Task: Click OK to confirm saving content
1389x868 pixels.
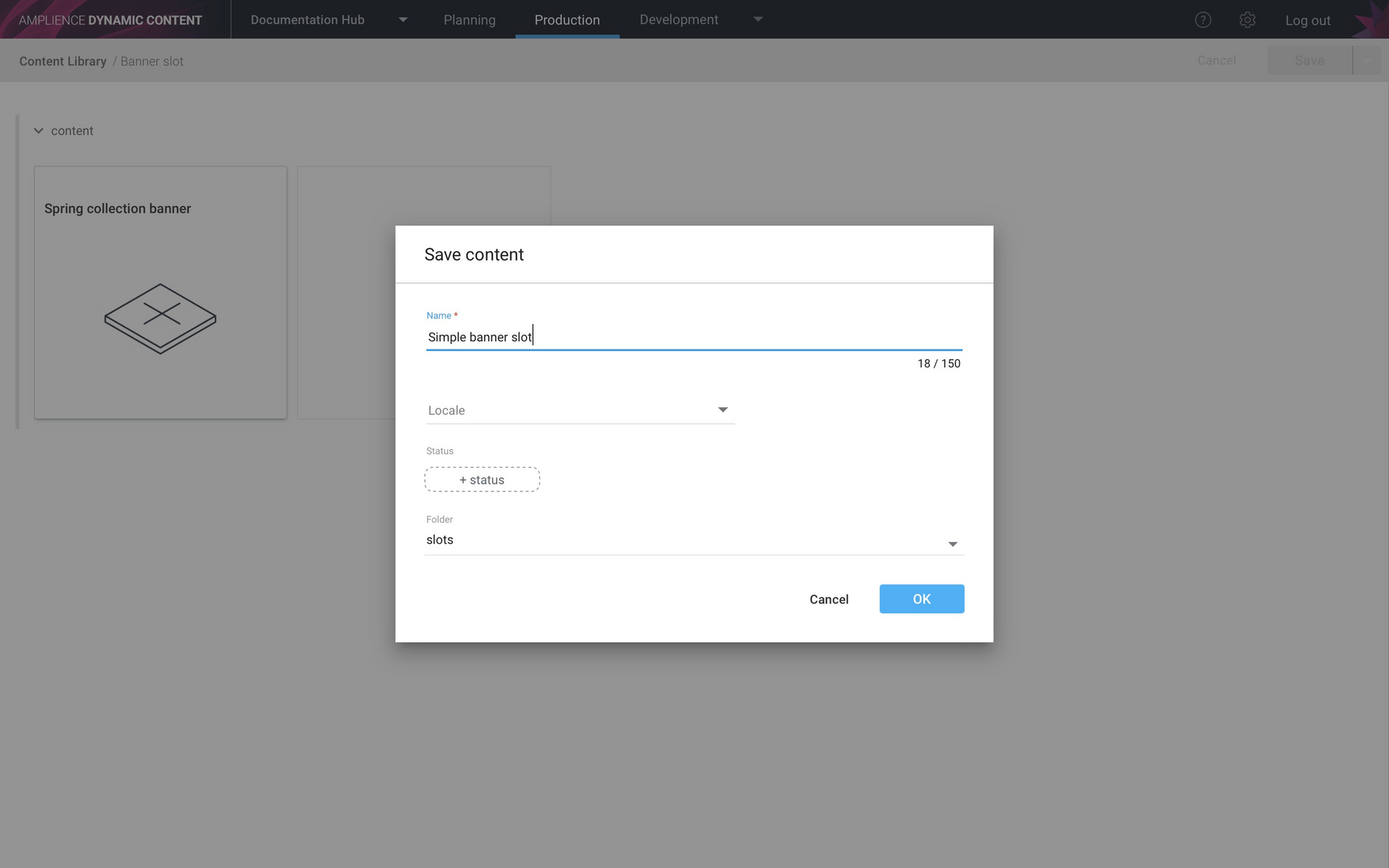Action: (921, 598)
